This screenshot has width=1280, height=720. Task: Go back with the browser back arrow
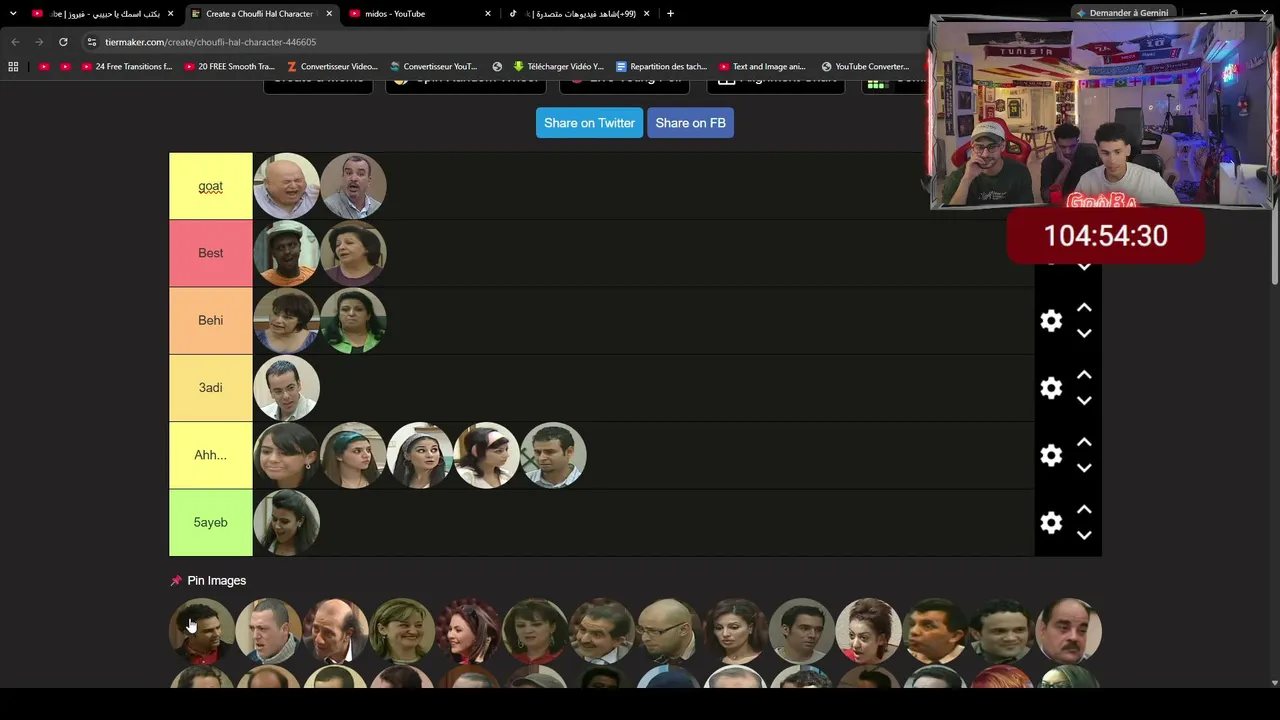coord(15,42)
